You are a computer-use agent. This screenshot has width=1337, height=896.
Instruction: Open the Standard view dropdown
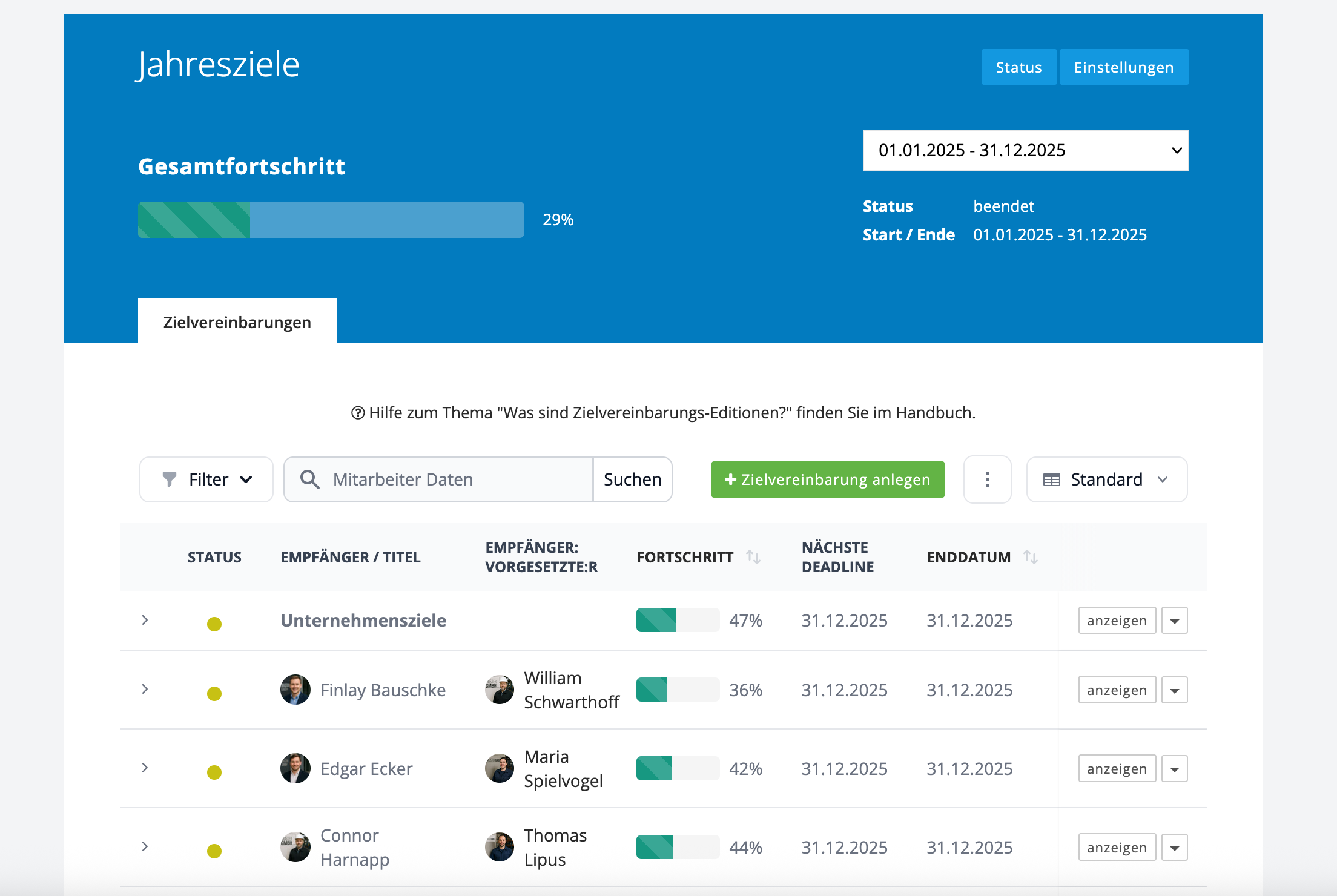coord(1107,479)
